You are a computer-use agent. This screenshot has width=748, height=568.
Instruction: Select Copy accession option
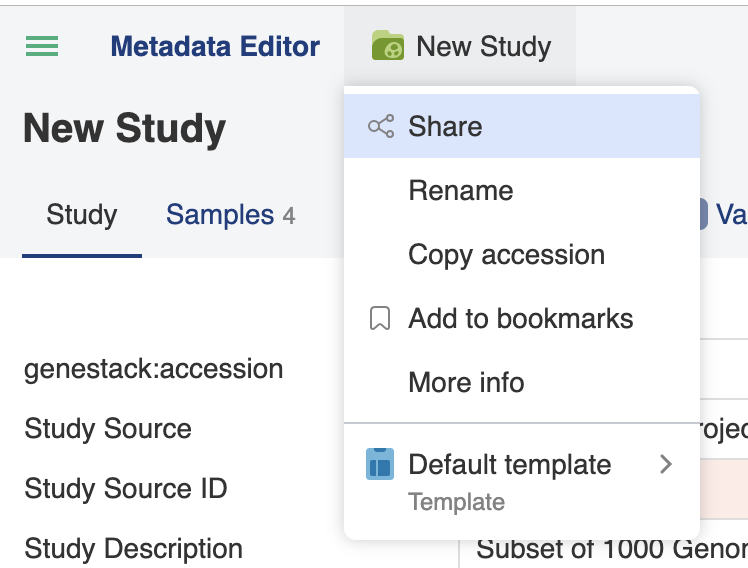click(522, 254)
